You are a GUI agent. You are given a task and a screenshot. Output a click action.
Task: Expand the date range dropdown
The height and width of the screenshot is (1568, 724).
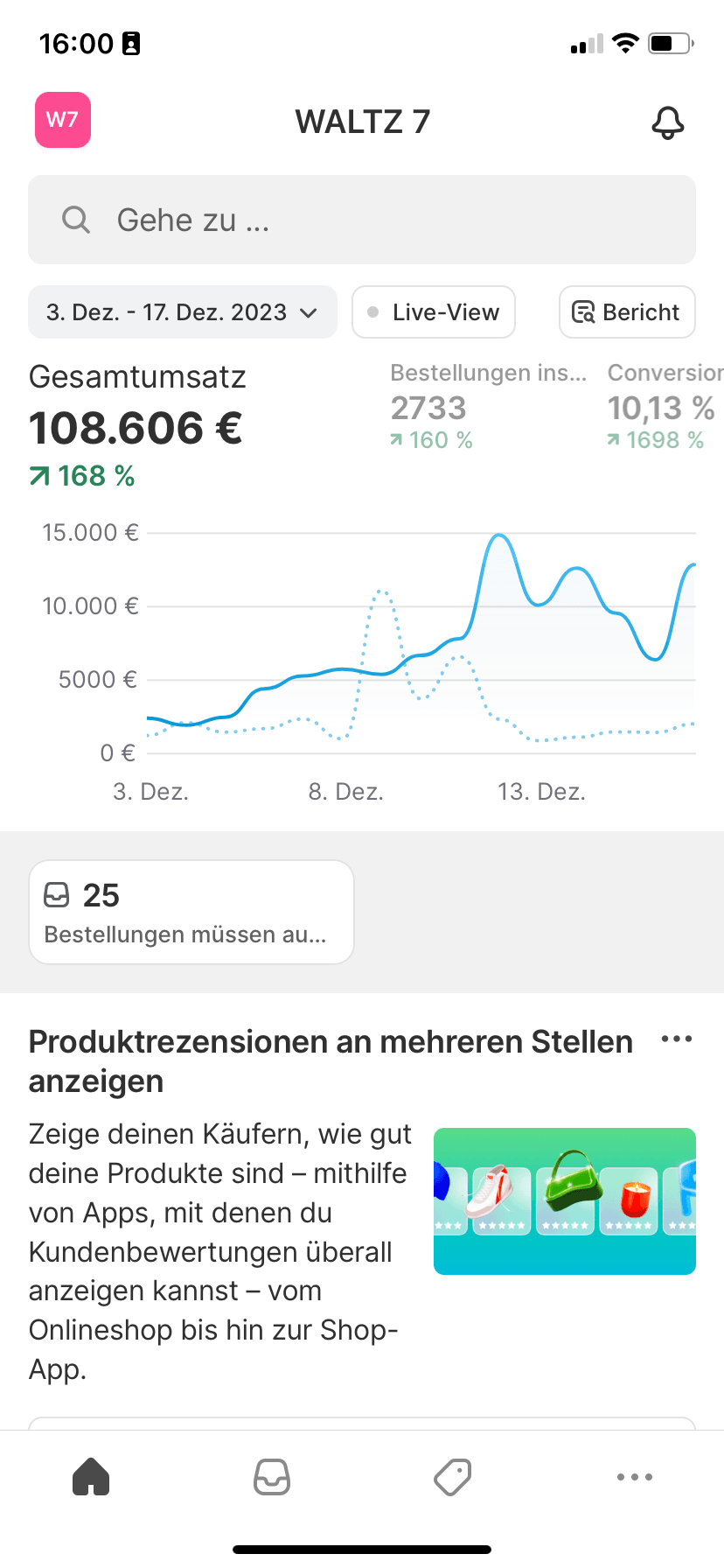click(x=182, y=312)
